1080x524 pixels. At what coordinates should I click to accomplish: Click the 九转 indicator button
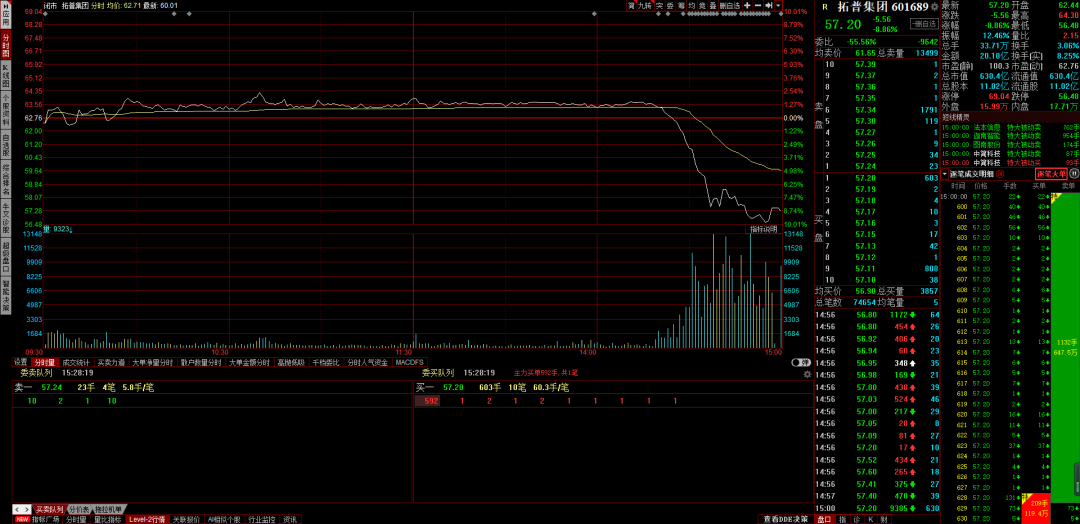click(x=645, y=6)
